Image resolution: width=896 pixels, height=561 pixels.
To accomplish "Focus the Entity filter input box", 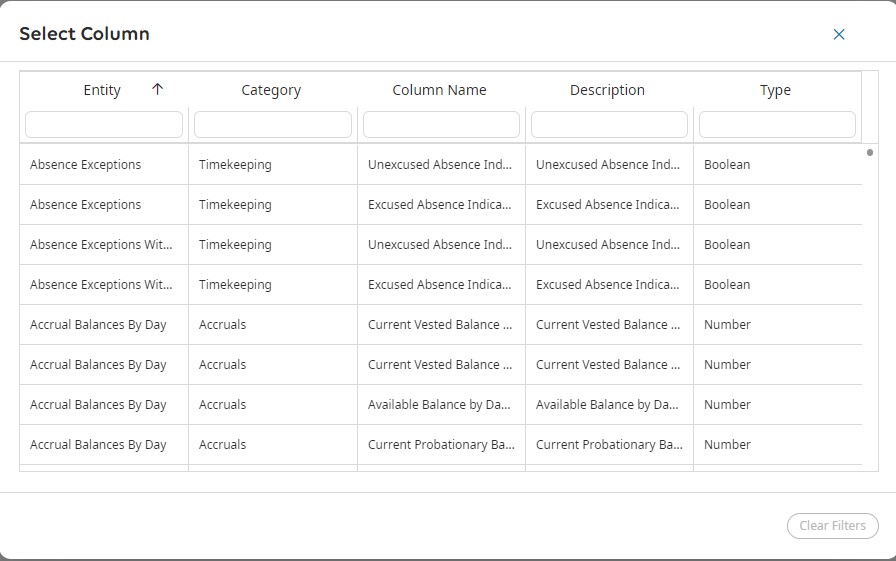I will [104, 124].
